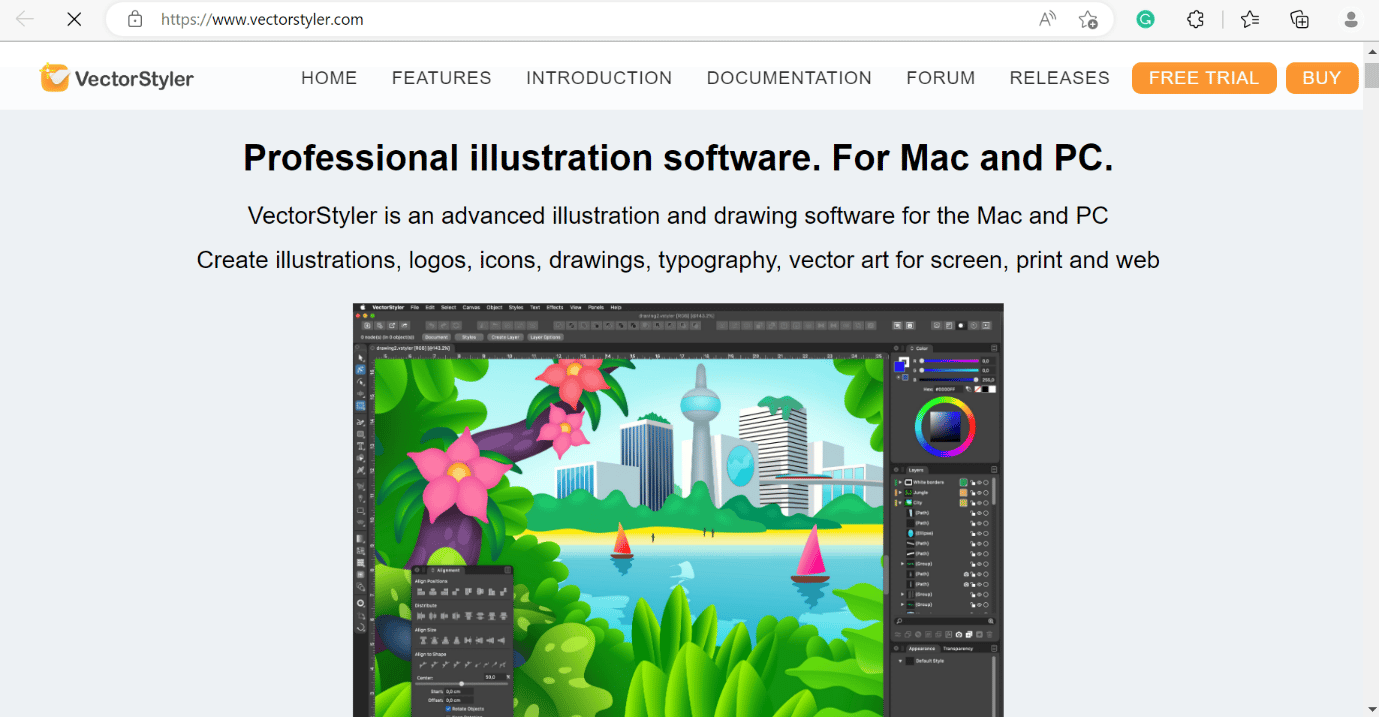Click the browser back arrow button
The width and height of the screenshot is (1379, 717).
coord(25,19)
